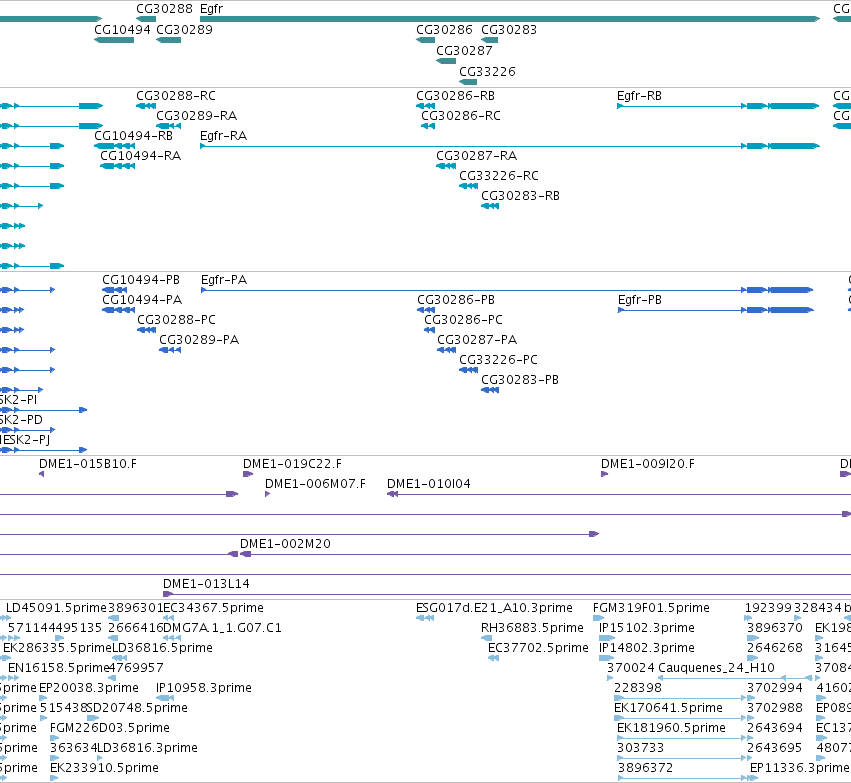Select the CG30288-PC protein label

(176, 321)
